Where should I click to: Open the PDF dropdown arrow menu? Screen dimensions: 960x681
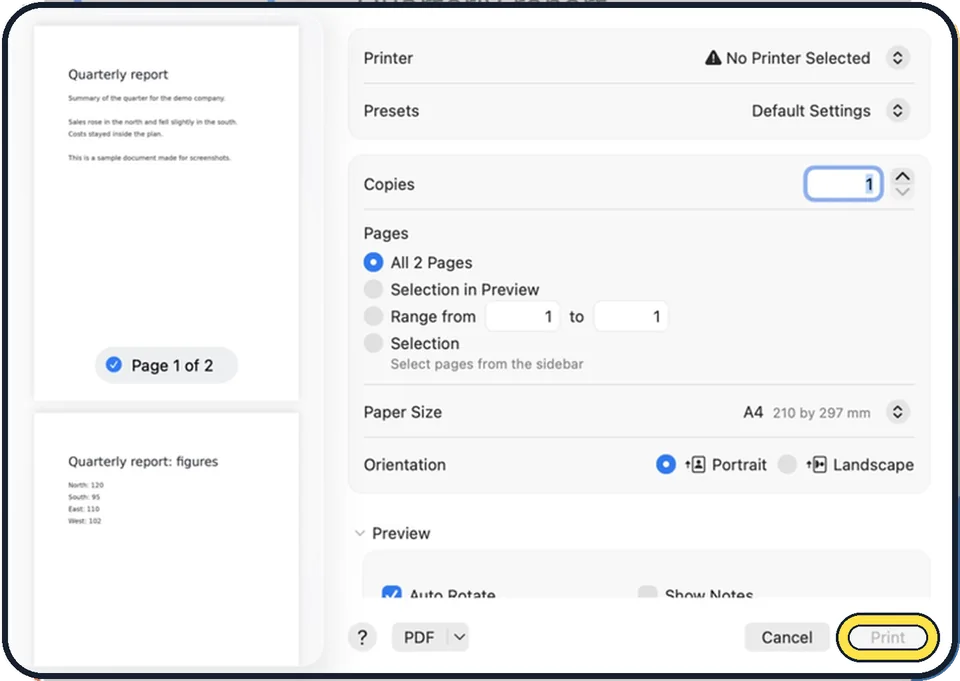[x=459, y=638]
